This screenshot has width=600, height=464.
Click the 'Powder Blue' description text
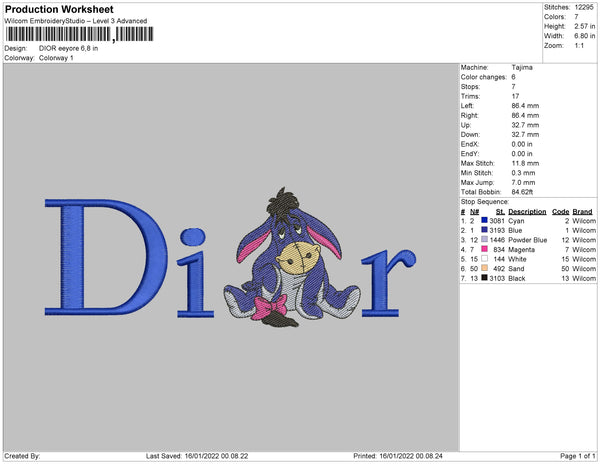(528, 240)
